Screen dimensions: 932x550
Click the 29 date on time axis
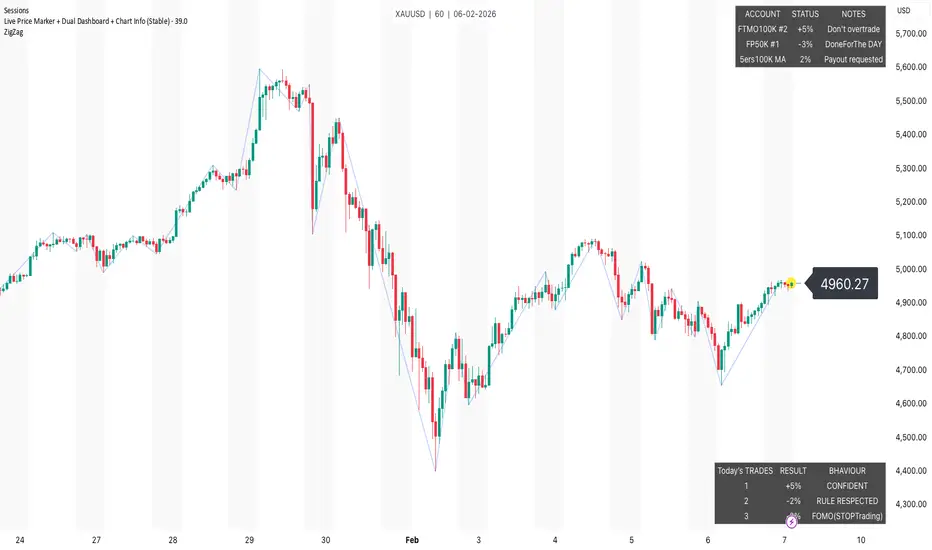[x=250, y=539]
